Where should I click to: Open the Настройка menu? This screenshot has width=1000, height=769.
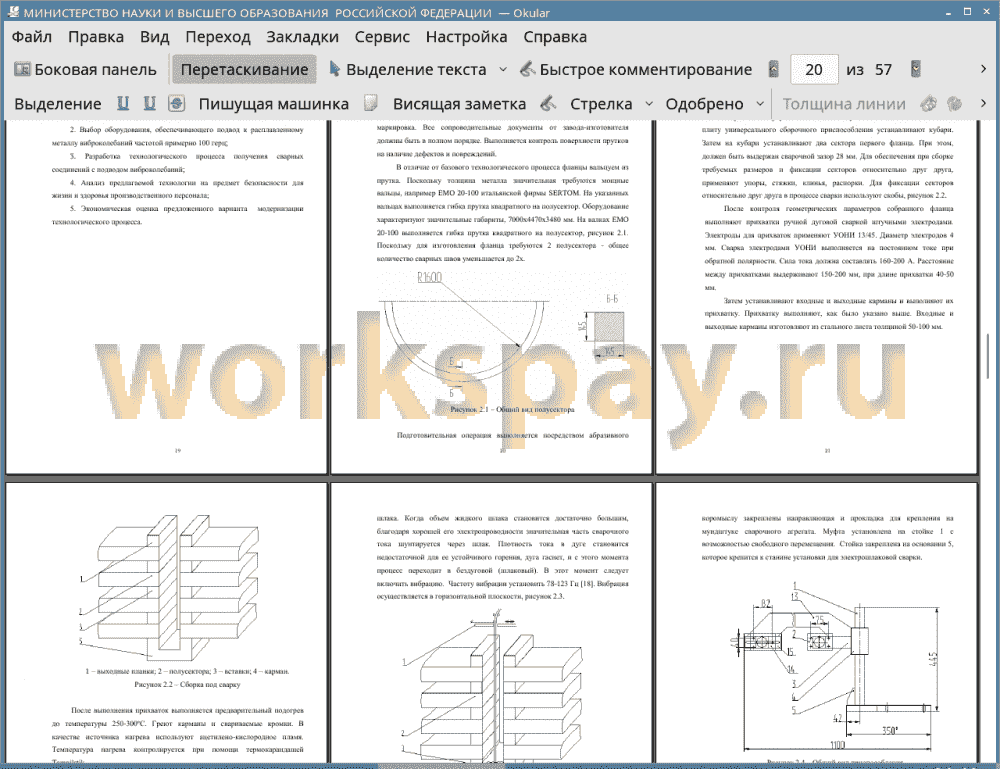pyautogui.click(x=466, y=37)
